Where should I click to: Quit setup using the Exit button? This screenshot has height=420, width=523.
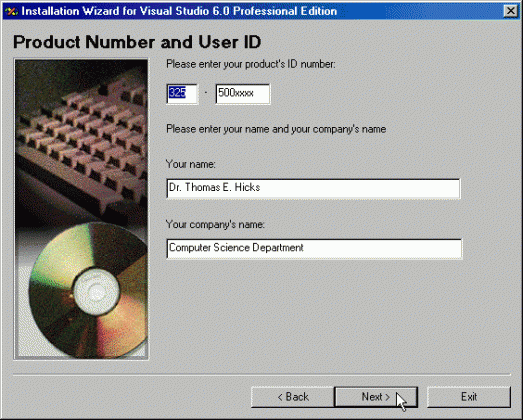click(469, 397)
